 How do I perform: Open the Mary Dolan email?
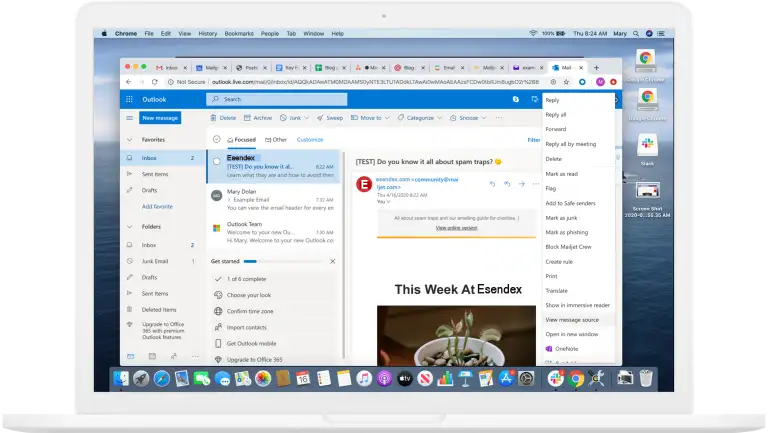[x=274, y=200]
